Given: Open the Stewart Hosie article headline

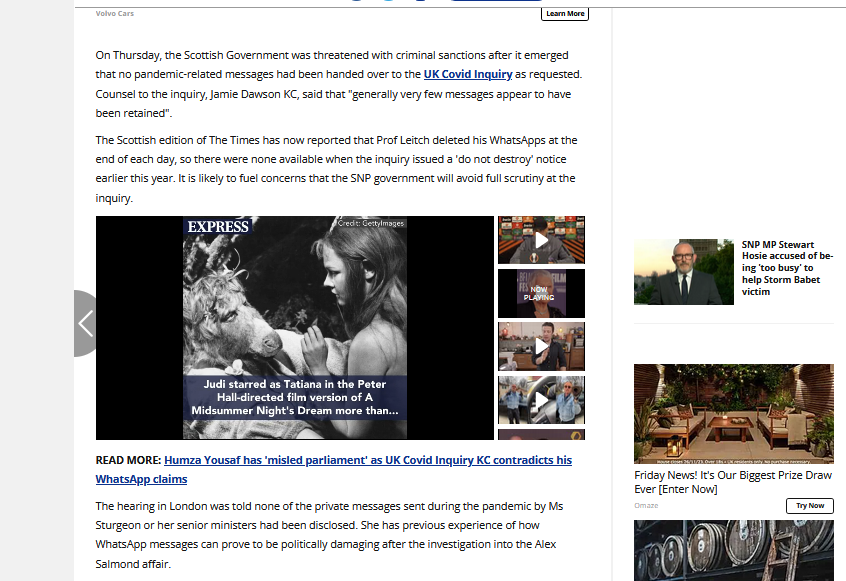Looking at the screenshot, I should (787, 268).
